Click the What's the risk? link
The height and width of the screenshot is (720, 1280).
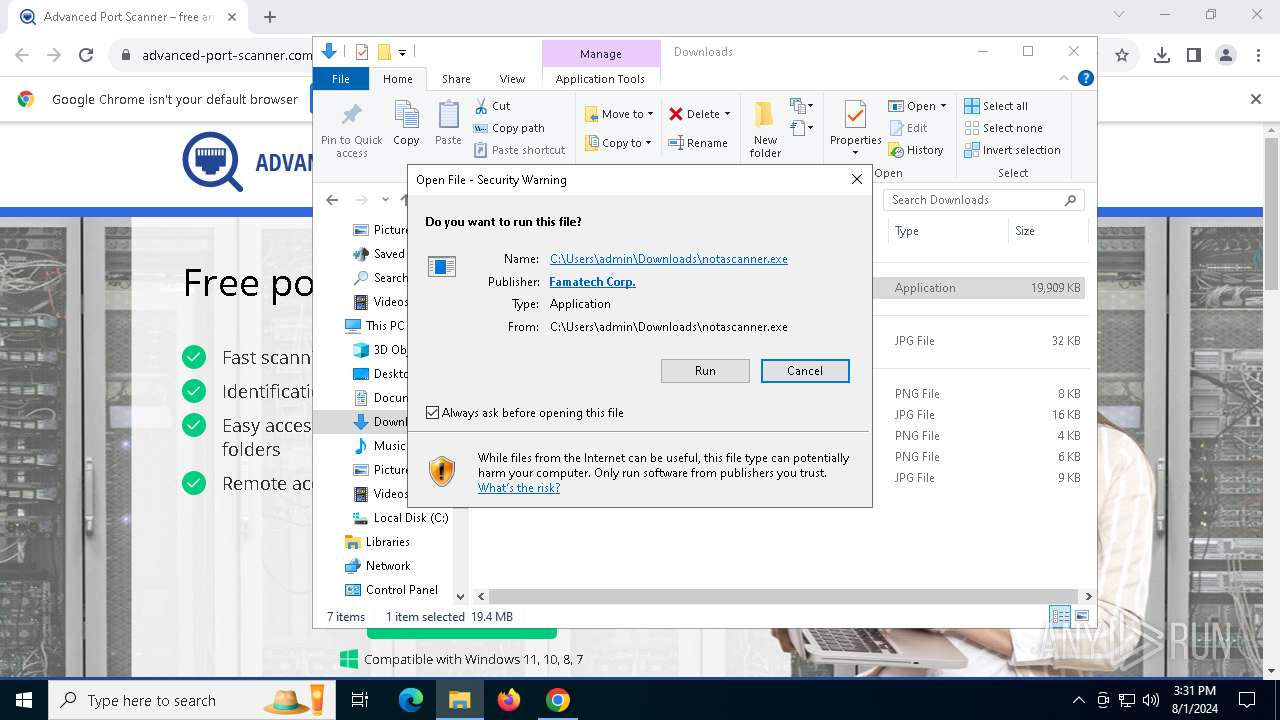[x=519, y=488]
